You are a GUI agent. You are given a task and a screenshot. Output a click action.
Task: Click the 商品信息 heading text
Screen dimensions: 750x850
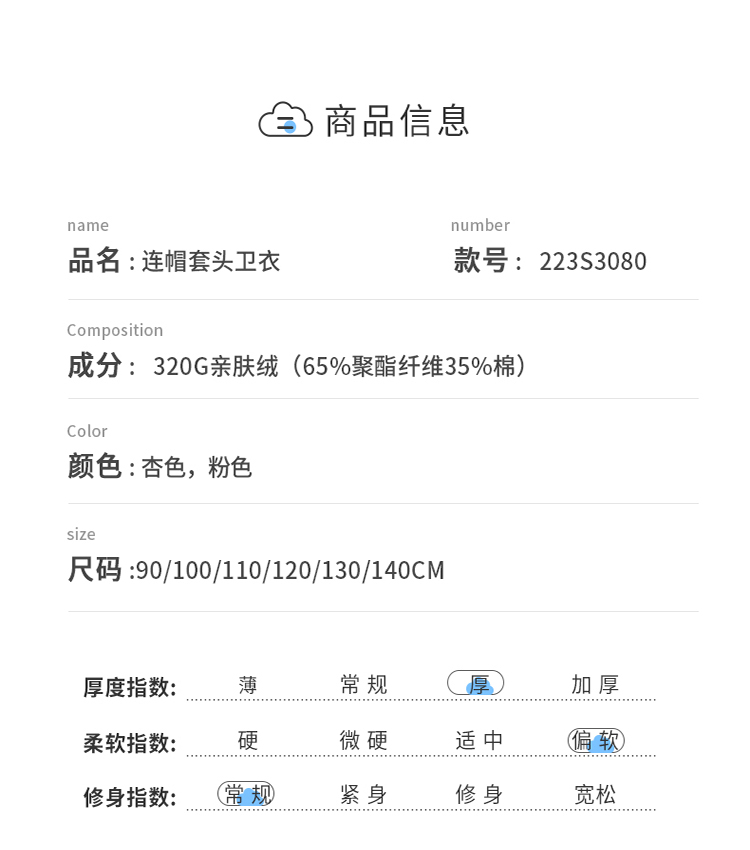397,121
